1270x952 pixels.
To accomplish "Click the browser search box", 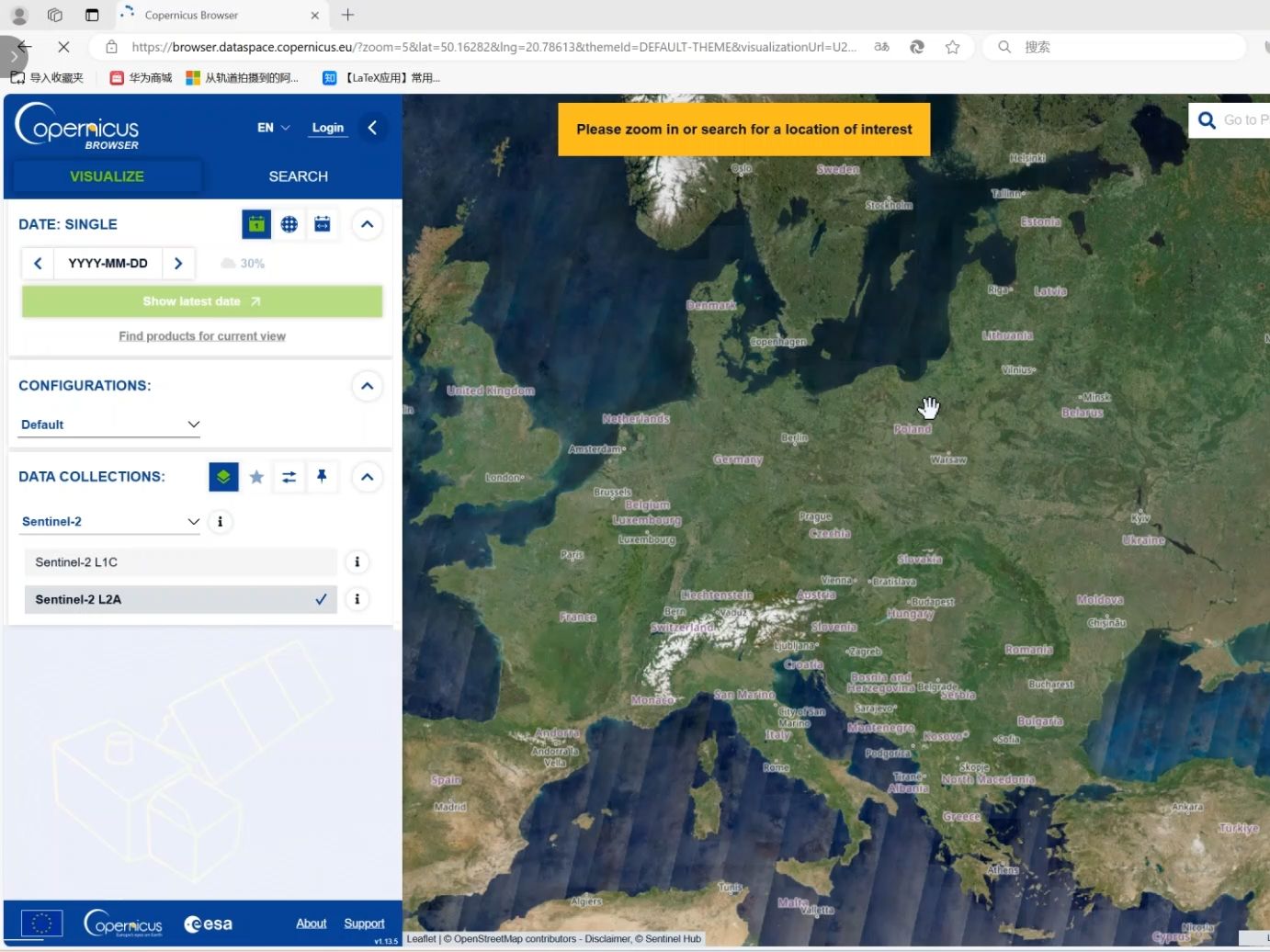I will (1114, 47).
